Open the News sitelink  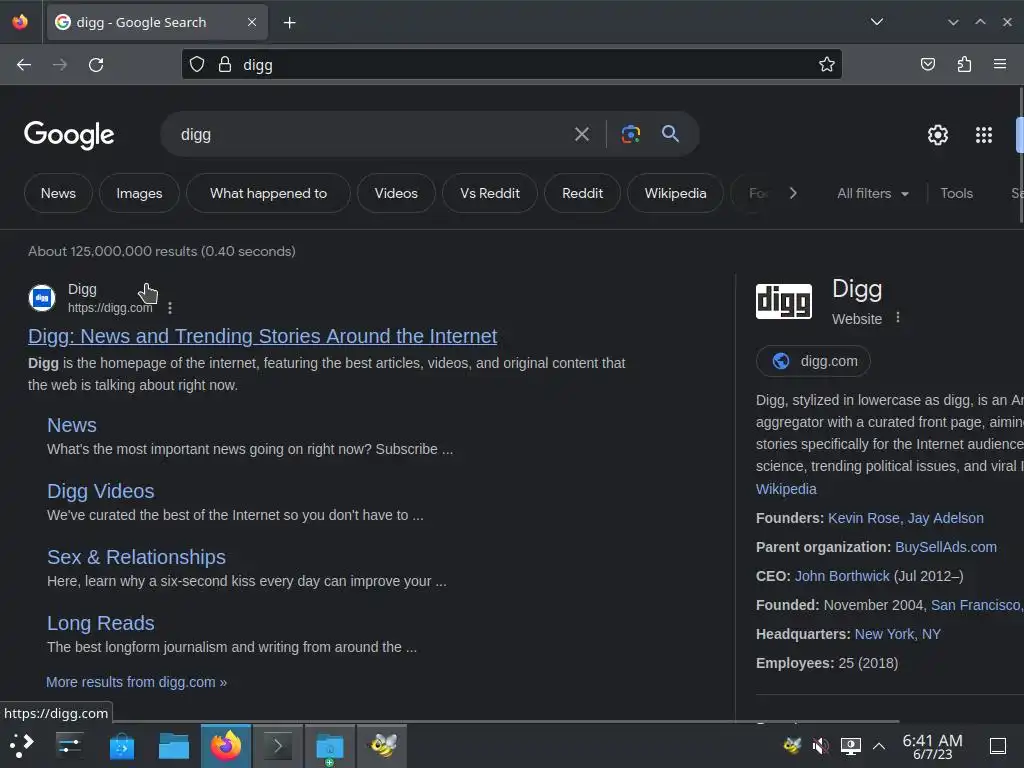point(72,425)
